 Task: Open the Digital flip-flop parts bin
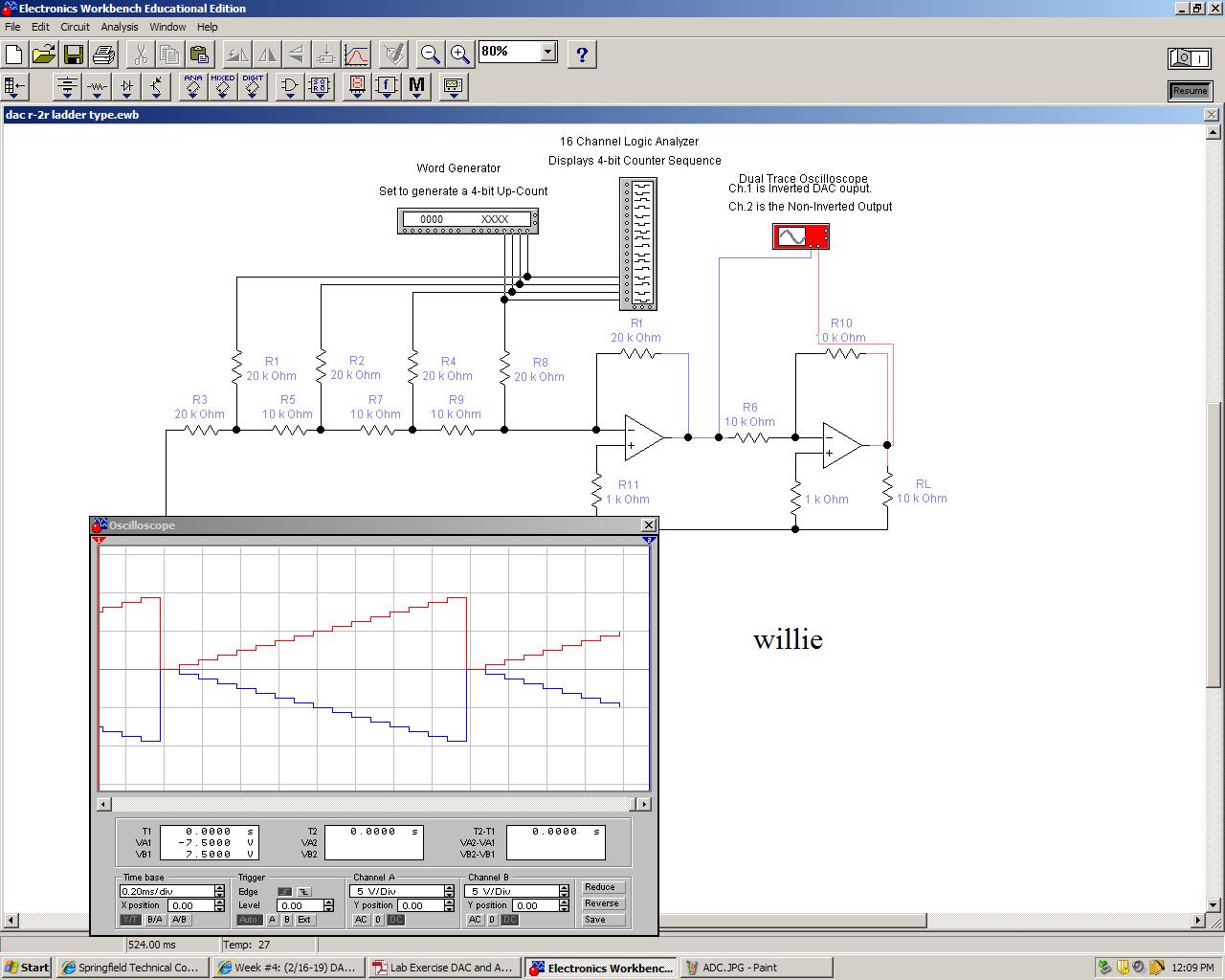click(x=320, y=87)
